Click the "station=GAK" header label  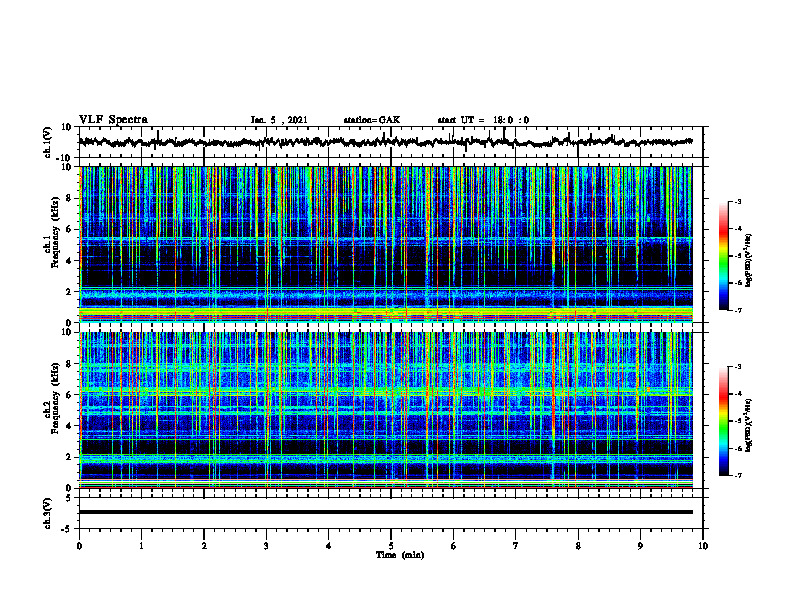[x=372, y=120]
